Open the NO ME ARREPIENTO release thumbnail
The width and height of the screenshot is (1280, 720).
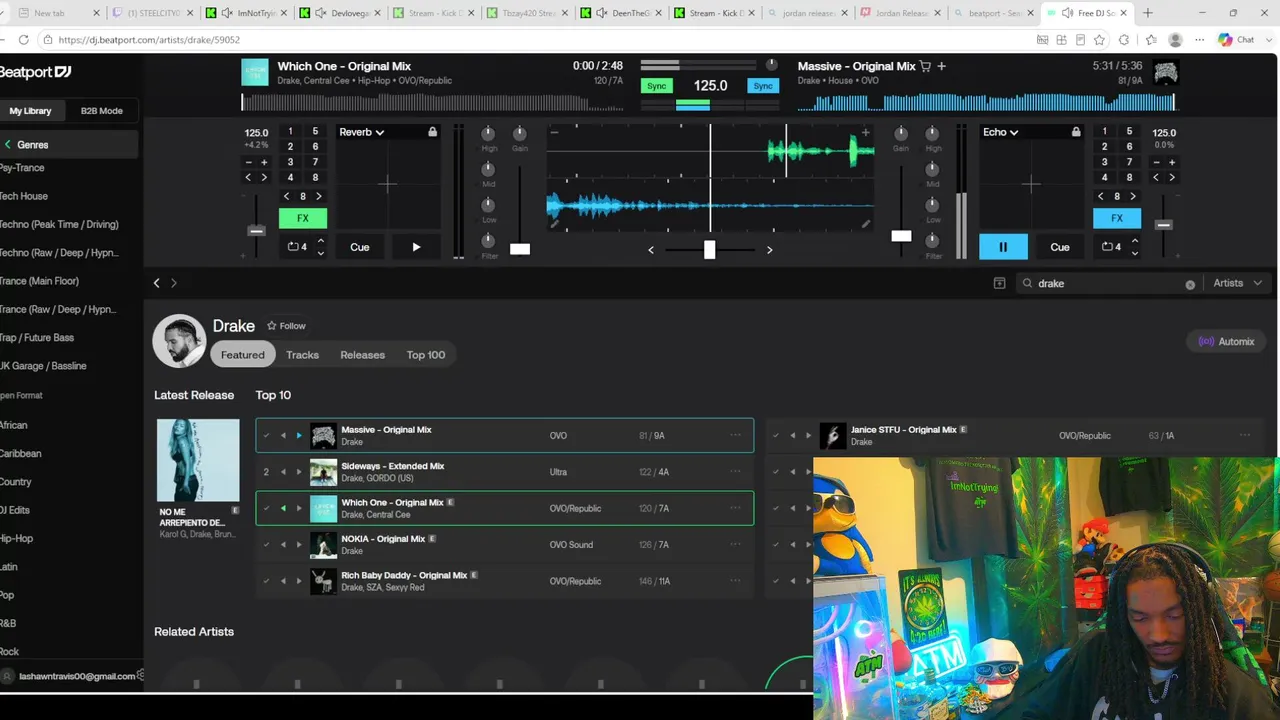click(x=198, y=460)
